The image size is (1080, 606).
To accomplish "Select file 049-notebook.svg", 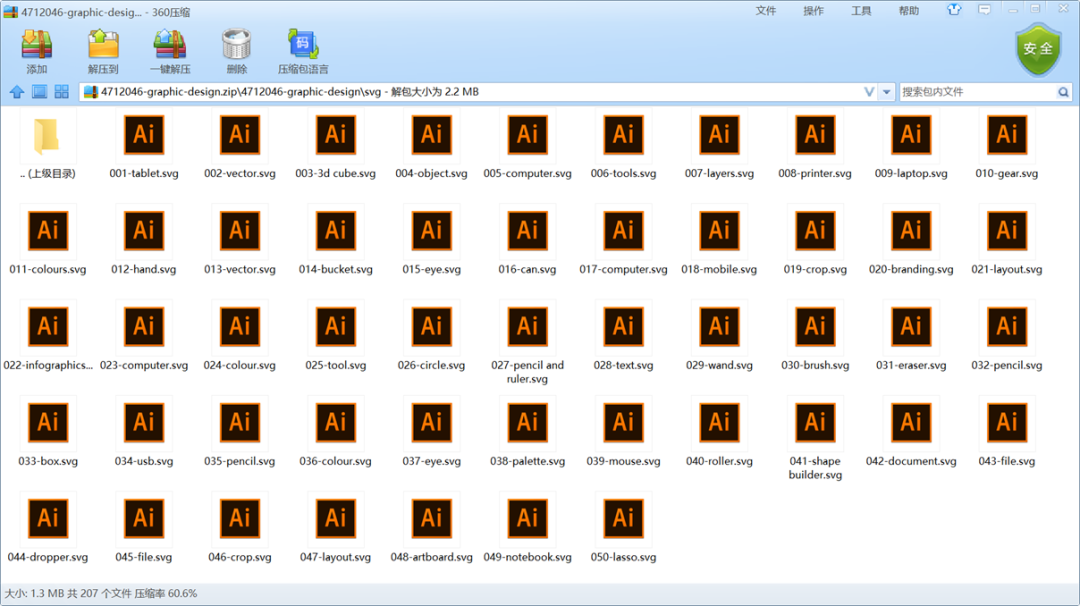I will point(528,529).
